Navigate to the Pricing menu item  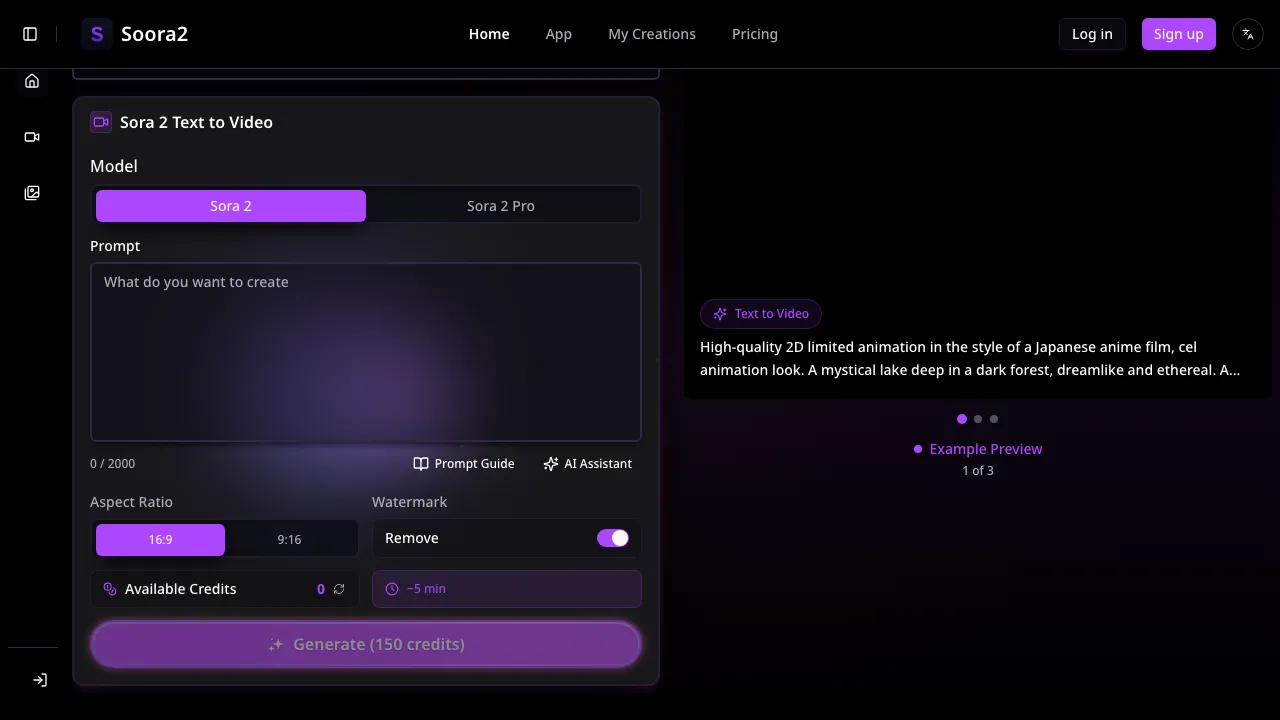(x=754, y=33)
